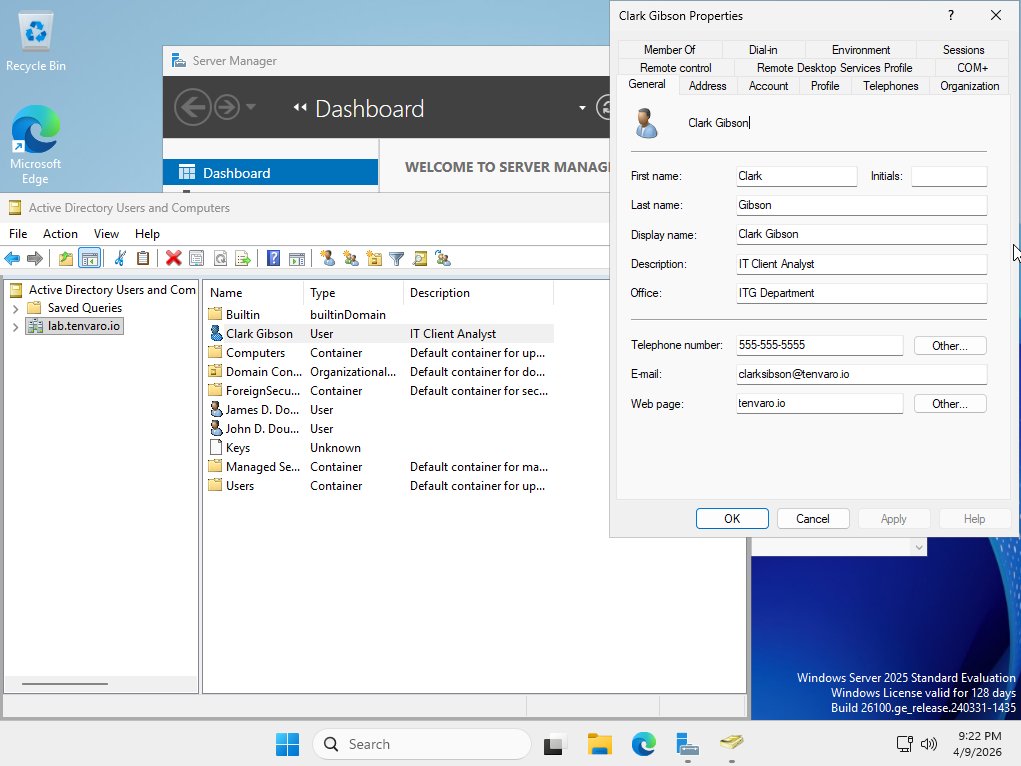1021x766 pixels.
Task: Click the Back arrow in ADUC toolbar
Action: (x=12, y=259)
